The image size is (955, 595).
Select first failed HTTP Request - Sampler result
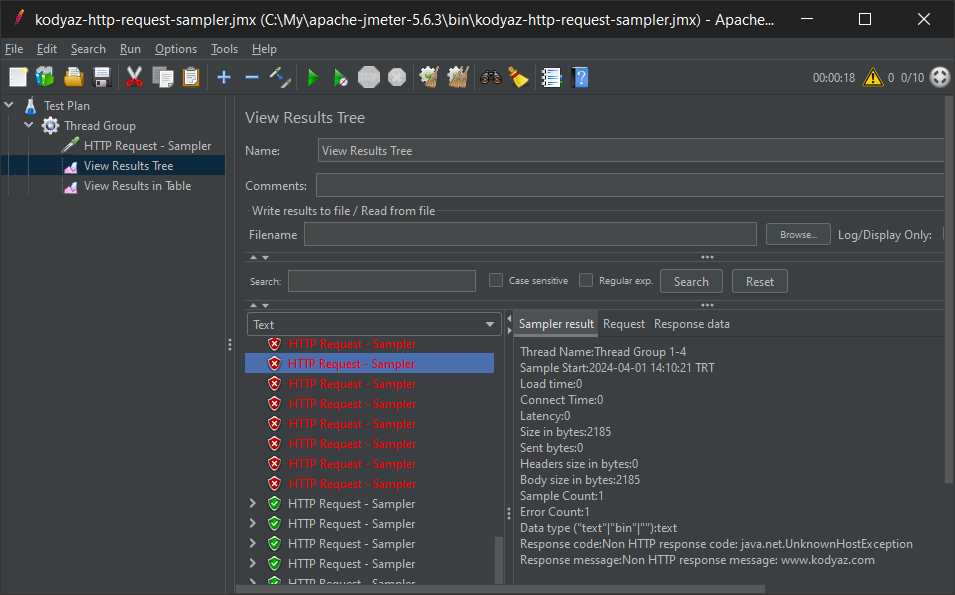[352, 344]
